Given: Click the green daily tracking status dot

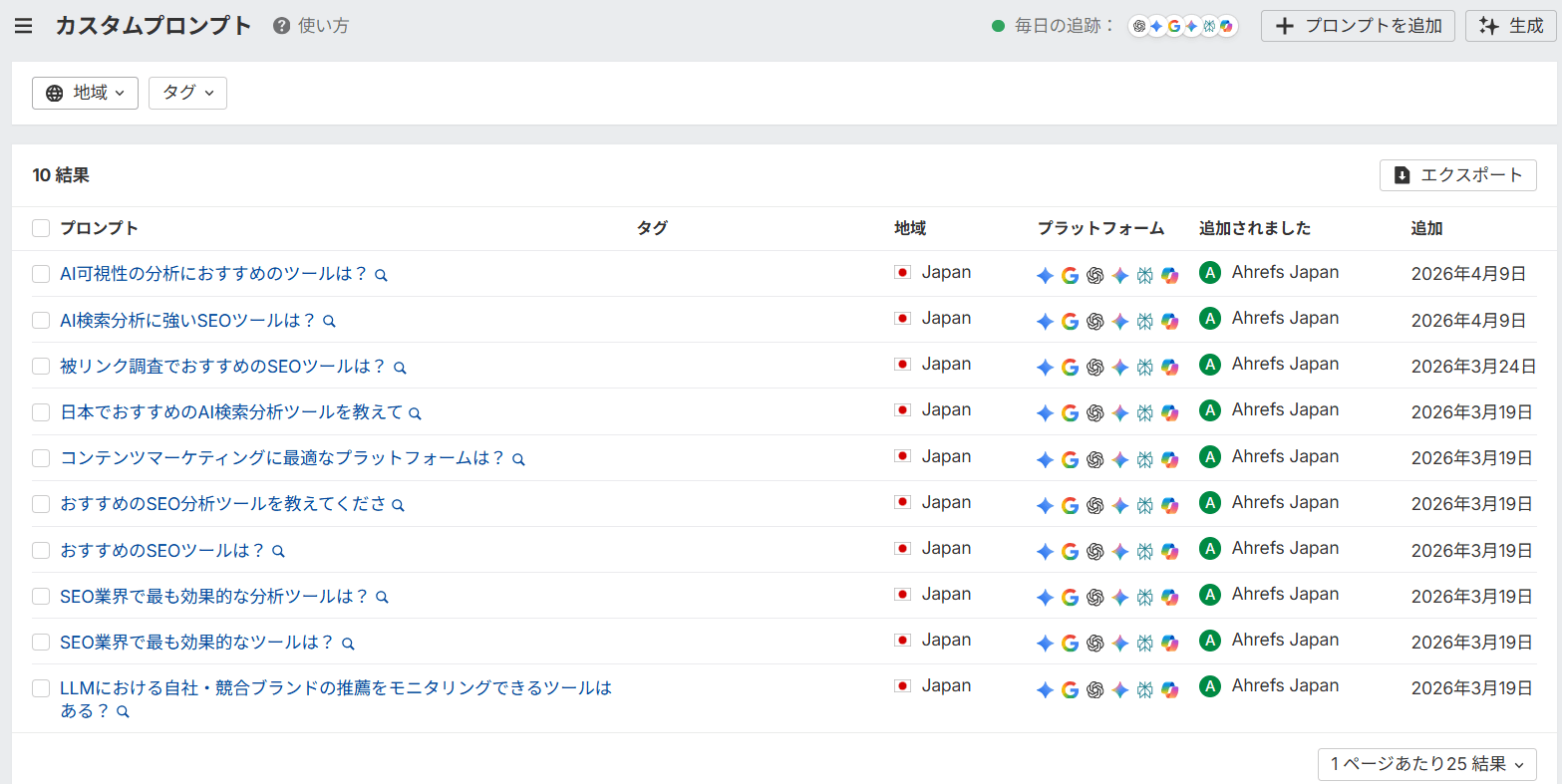Looking at the screenshot, I should coord(998,26).
